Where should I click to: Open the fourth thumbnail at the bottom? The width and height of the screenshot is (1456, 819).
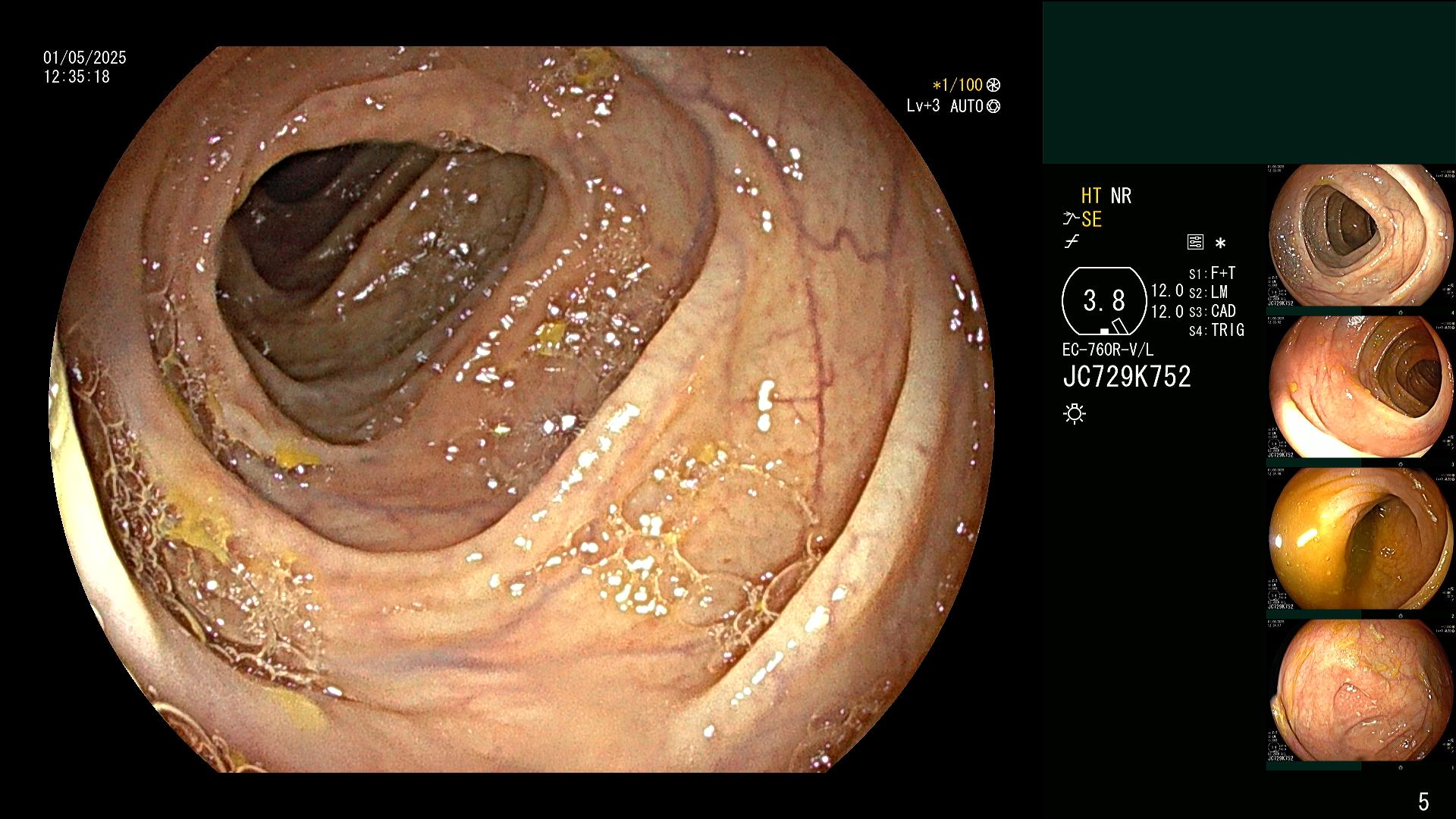click(1360, 690)
